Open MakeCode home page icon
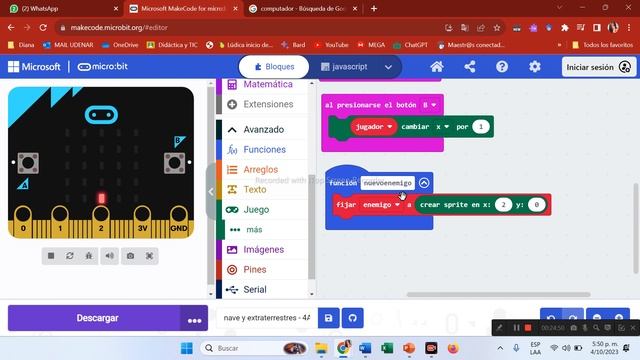Viewport: 640px width, 360px height. [437, 67]
